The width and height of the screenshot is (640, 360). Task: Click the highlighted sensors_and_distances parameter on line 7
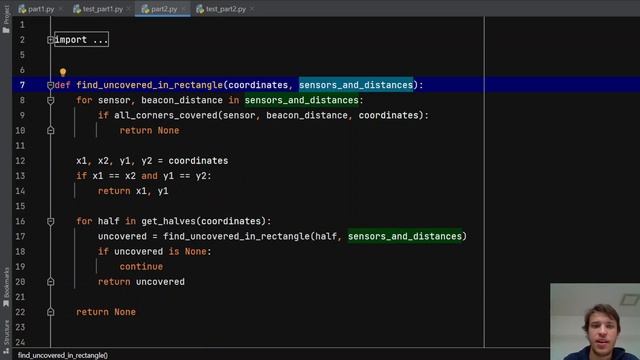click(x=356, y=85)
